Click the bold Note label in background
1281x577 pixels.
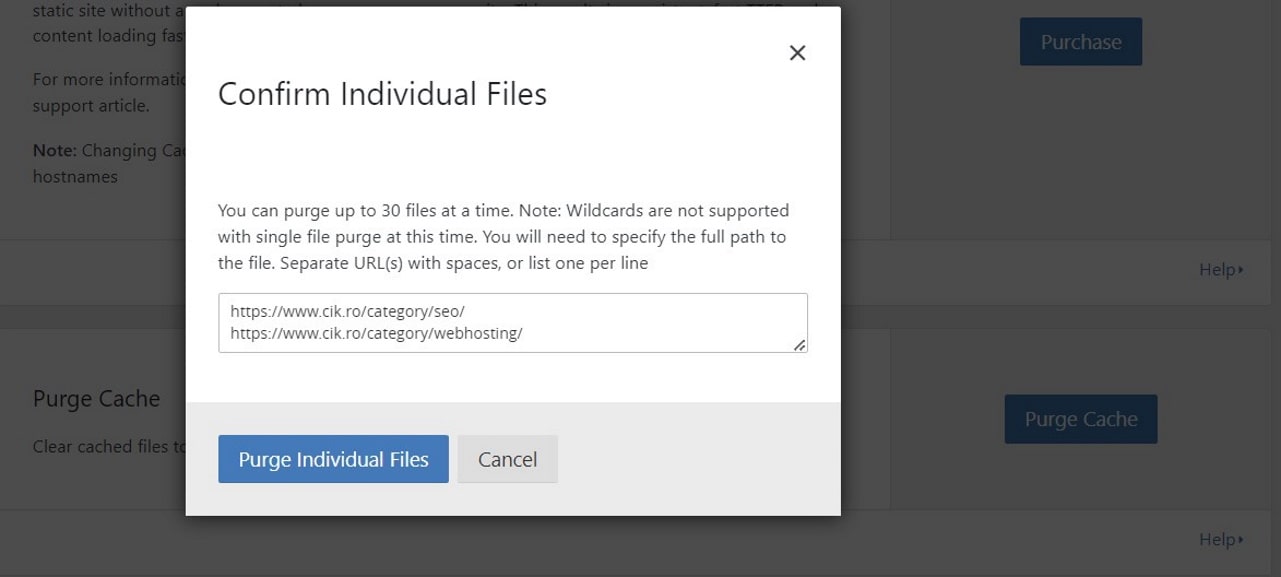point(54,150)
